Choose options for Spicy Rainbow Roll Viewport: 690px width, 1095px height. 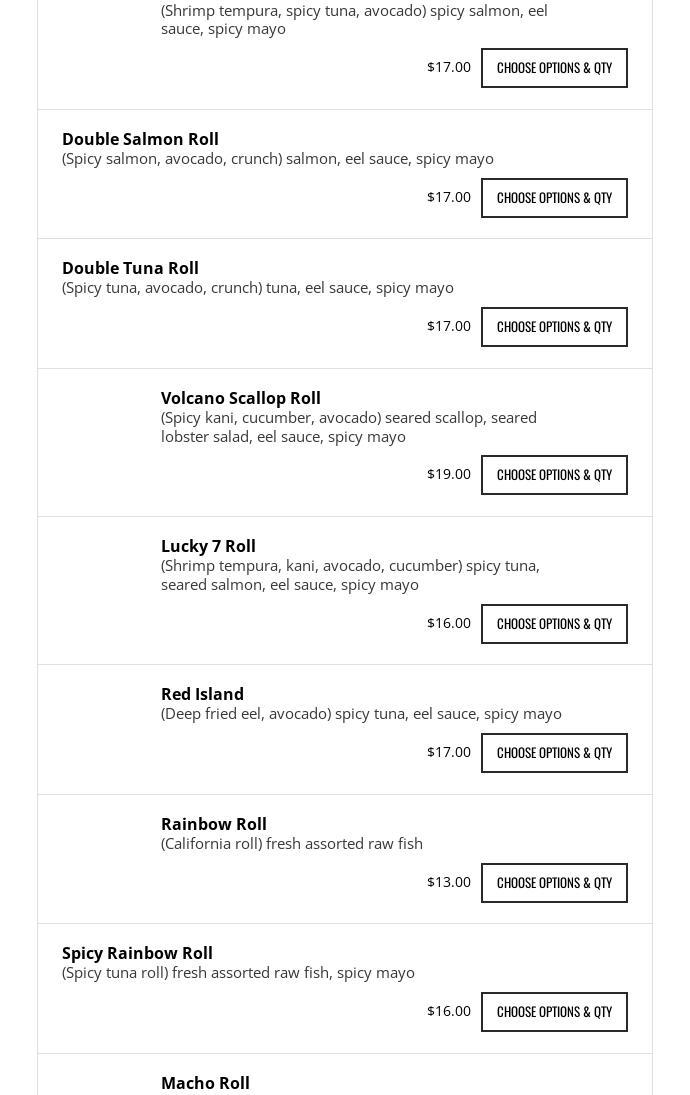pyautogui.click(x=554, y=1012)
